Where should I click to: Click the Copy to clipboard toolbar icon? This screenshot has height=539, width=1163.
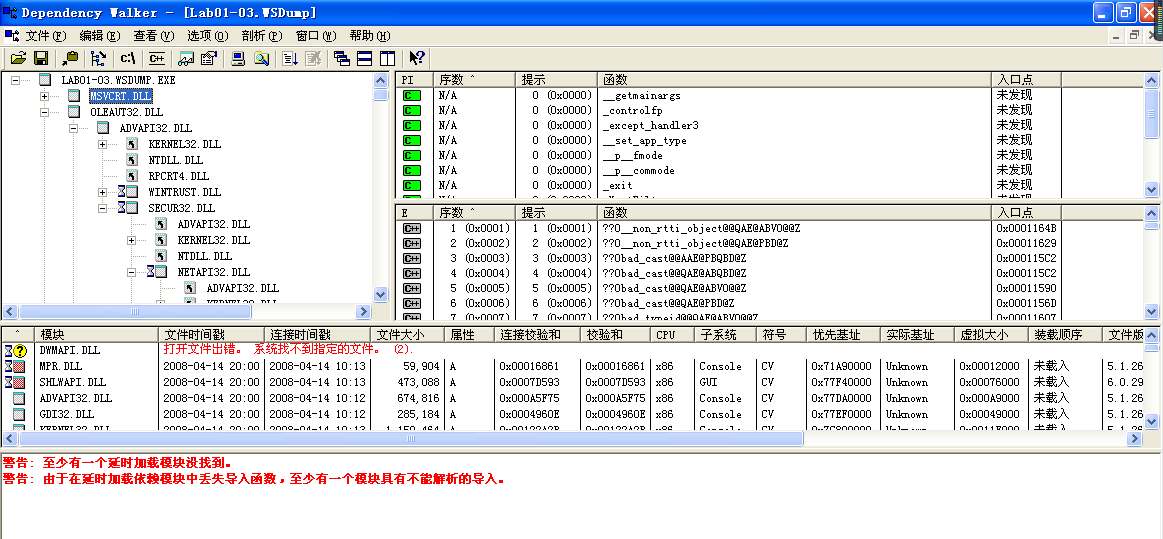tap(70, 58)
